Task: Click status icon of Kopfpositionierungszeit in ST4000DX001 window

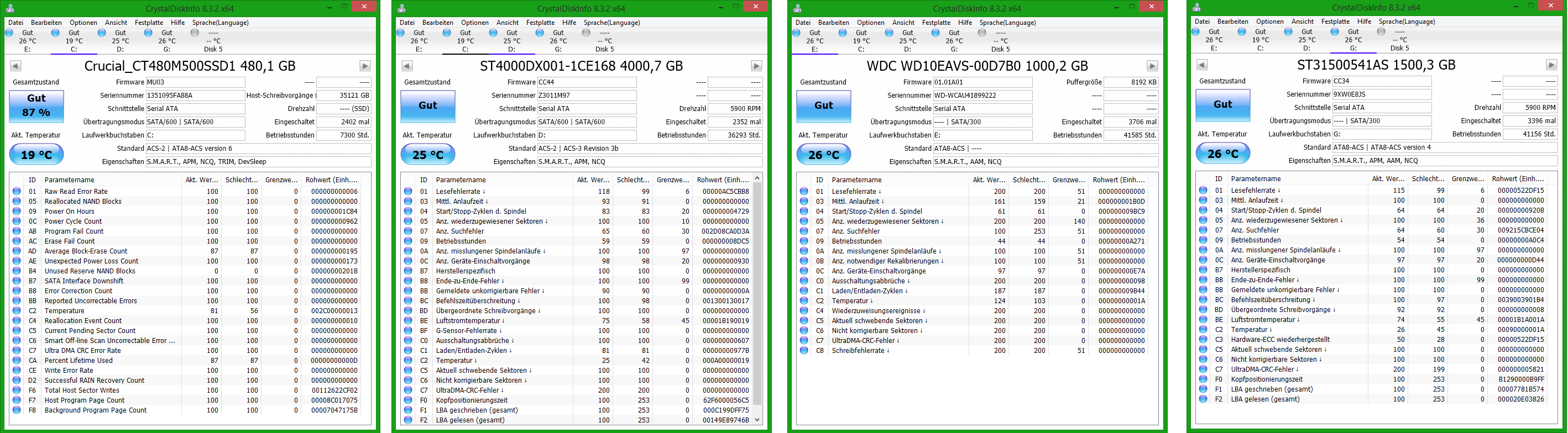Action: point(408,400)
